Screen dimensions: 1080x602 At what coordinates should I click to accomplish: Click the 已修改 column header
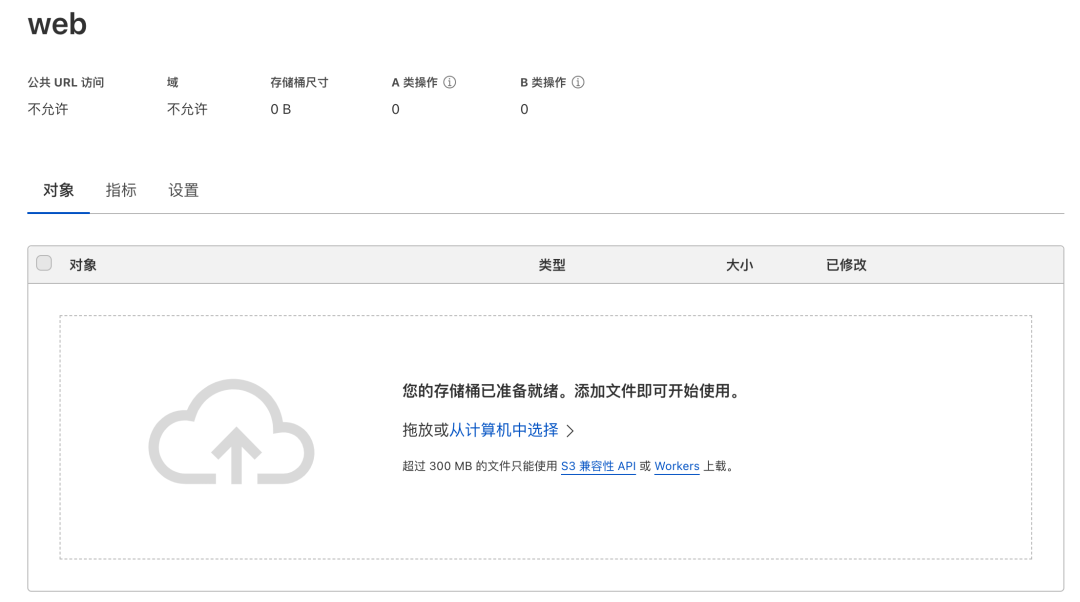pos(846,265)
